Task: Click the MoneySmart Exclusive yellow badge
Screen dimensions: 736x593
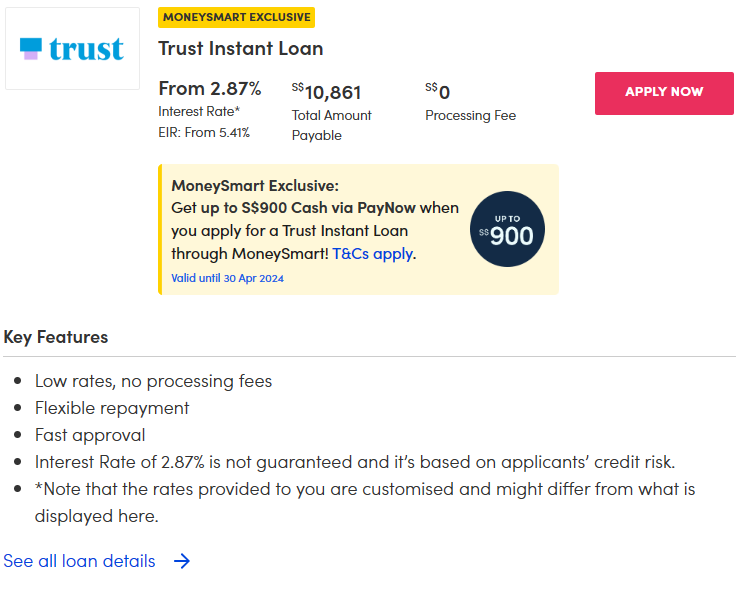Action: tap(236, 18)
